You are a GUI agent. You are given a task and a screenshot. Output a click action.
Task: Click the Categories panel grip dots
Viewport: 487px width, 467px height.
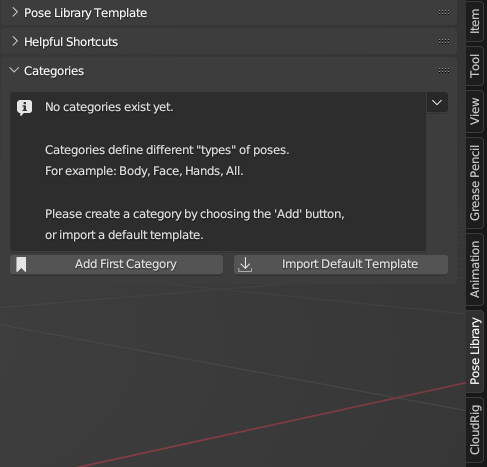click(444, 71)
